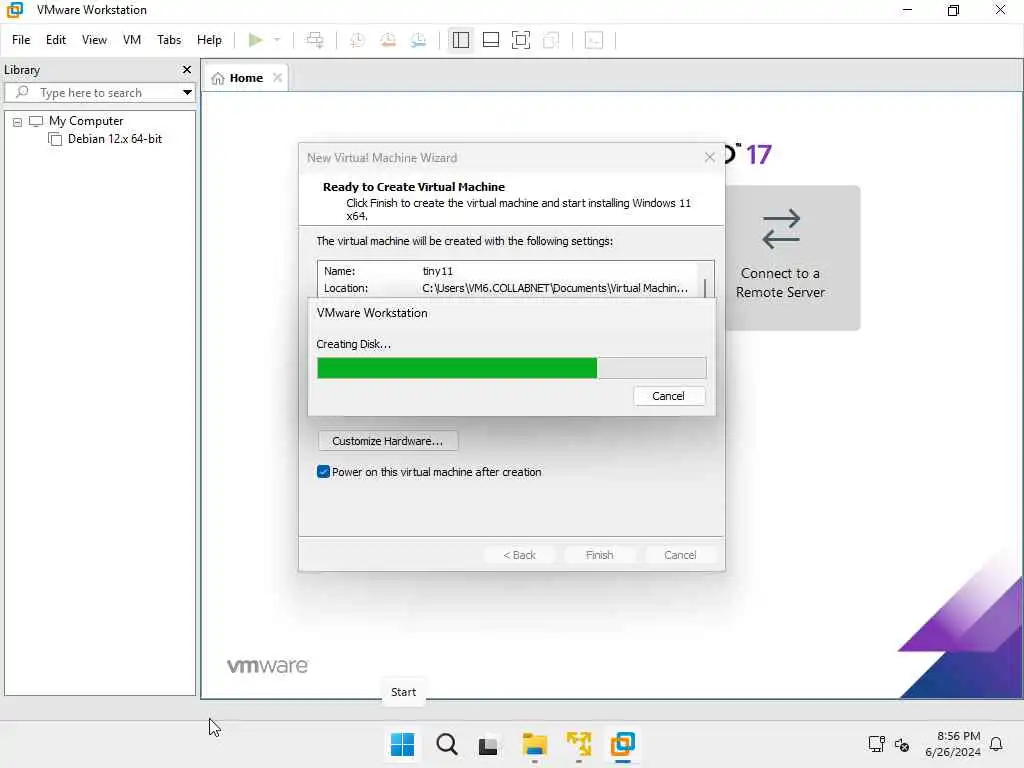Image resolution: width=1024 pixels, height=768 pixels.
Task: Open the library search filter dropdown
Action: [x=187, y=92]
